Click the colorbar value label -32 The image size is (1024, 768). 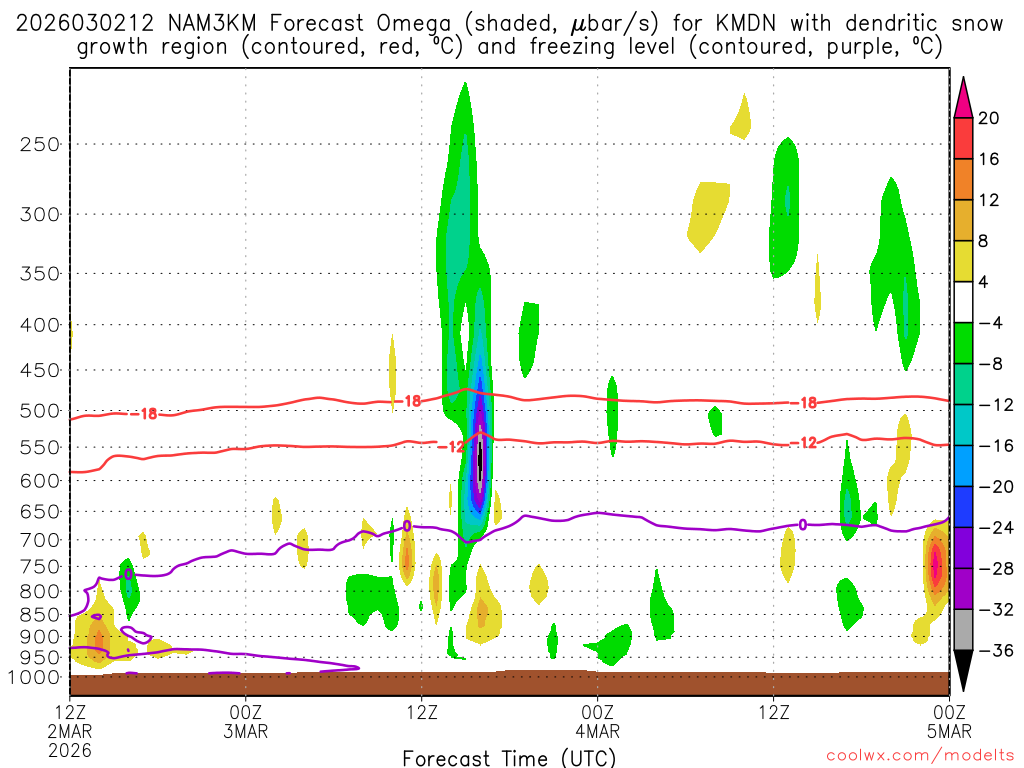(x=995, y=609)
